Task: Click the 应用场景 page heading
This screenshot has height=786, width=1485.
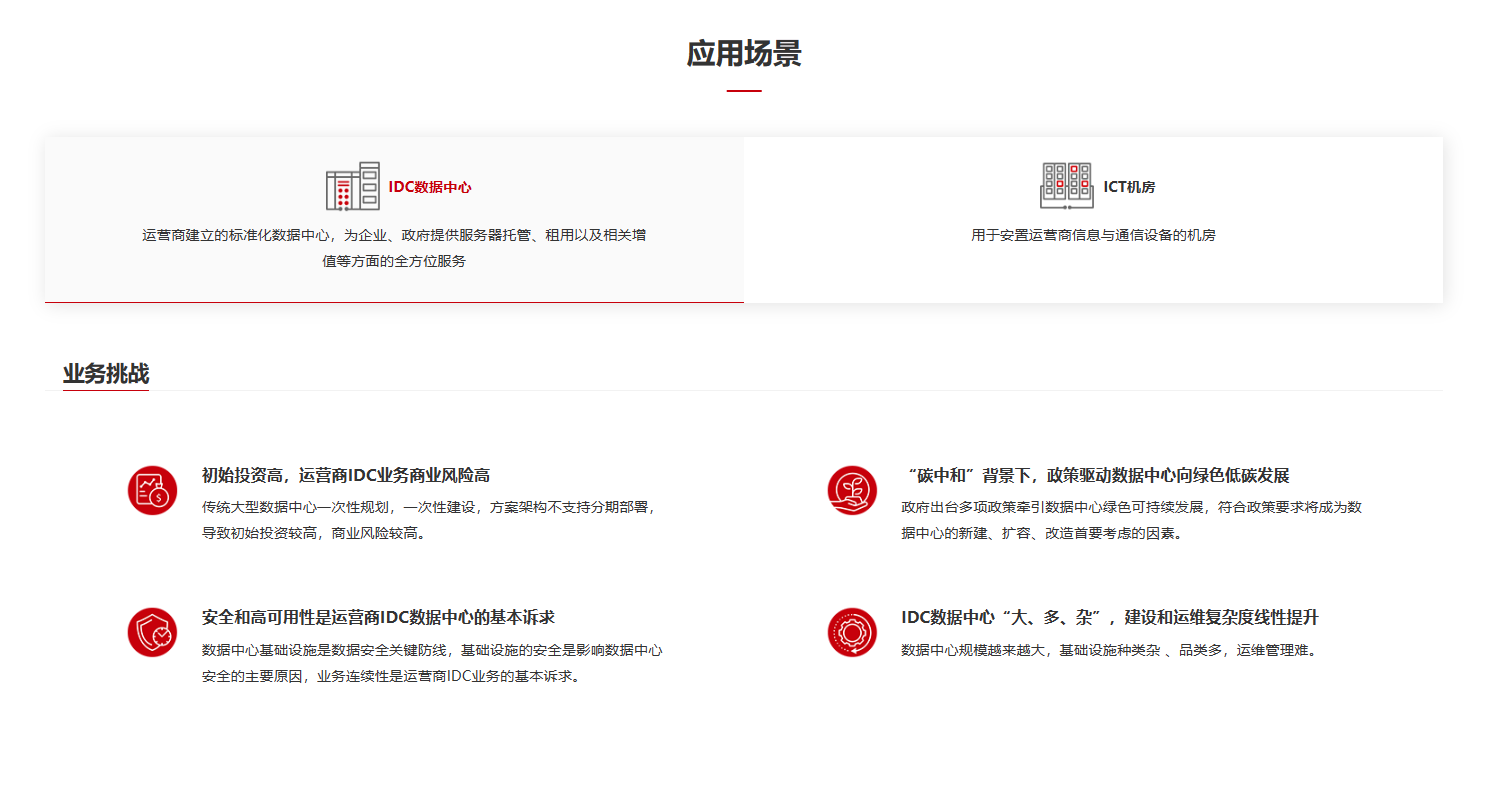Action: (743, 54)
